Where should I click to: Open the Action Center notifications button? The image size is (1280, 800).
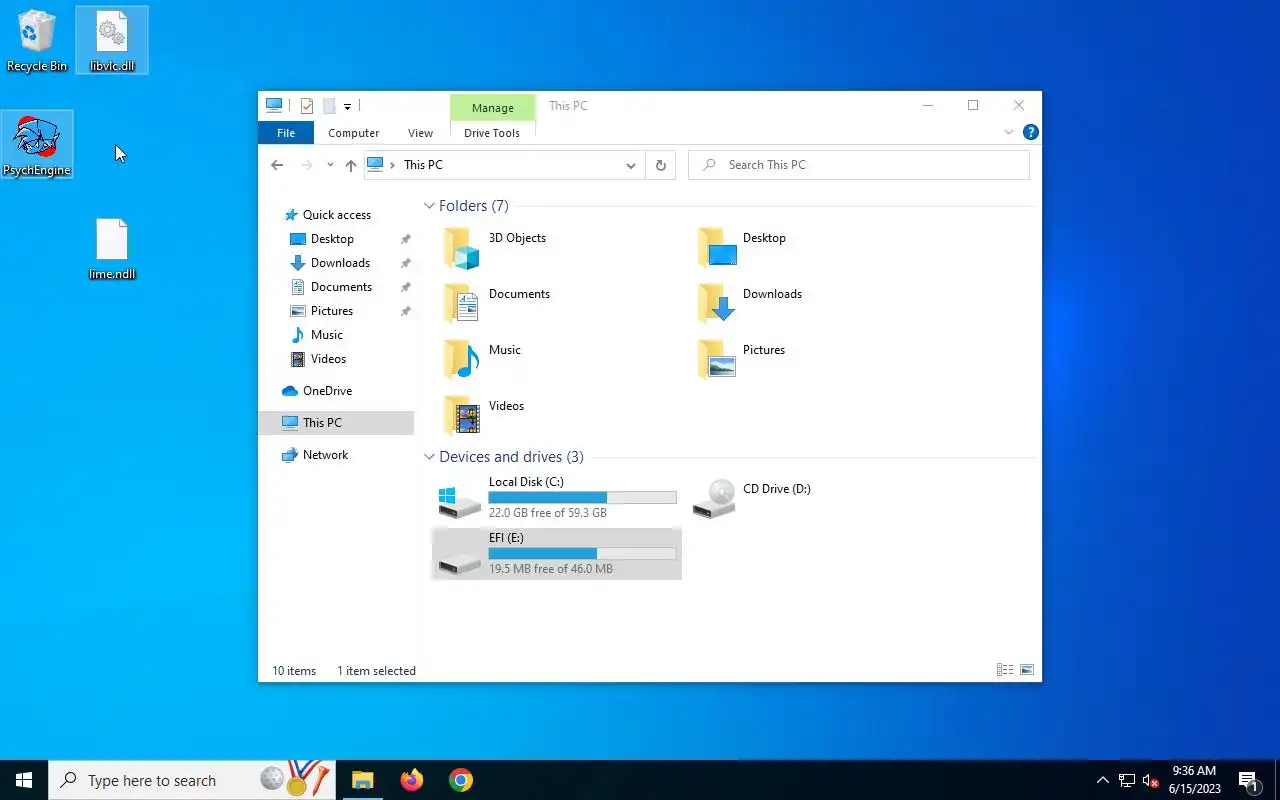(x=1248, y=780)
